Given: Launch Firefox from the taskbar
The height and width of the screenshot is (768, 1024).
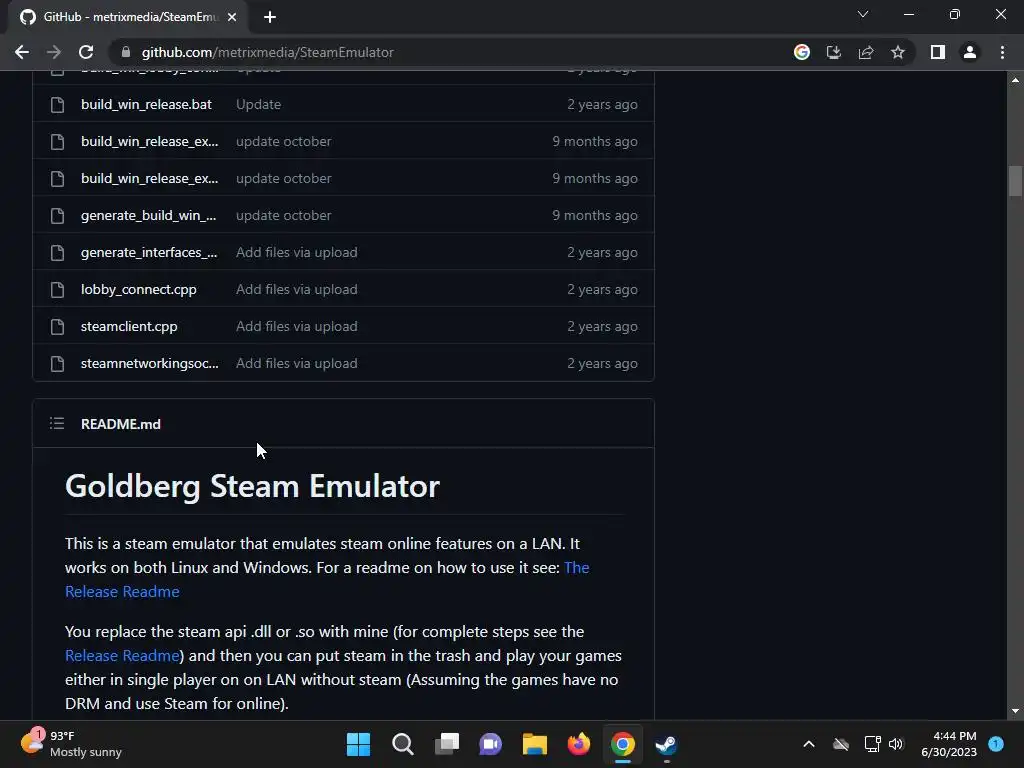Looking at the screenshot, I should click(579, 744).
